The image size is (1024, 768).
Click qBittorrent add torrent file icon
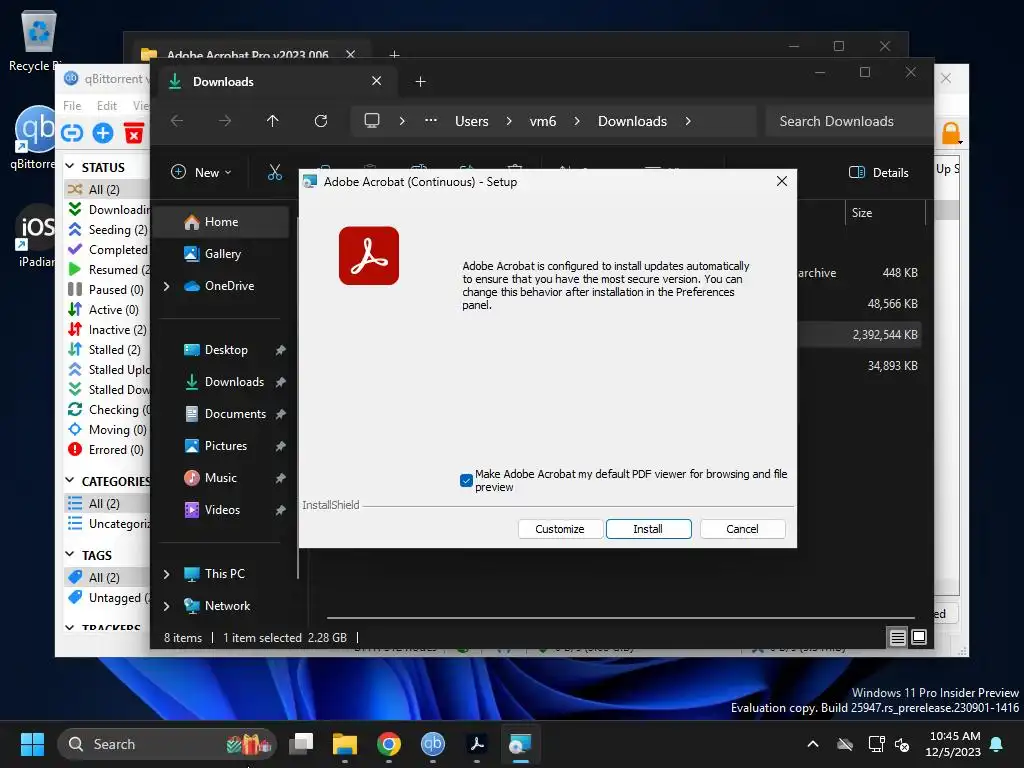point(103,133)
